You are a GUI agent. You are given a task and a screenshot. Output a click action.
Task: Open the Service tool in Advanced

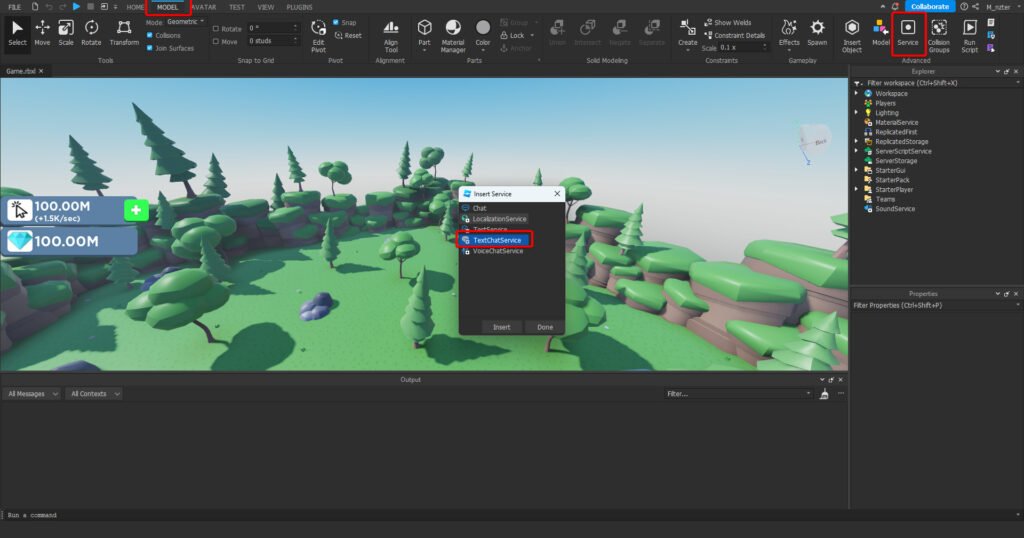point(908,33)
